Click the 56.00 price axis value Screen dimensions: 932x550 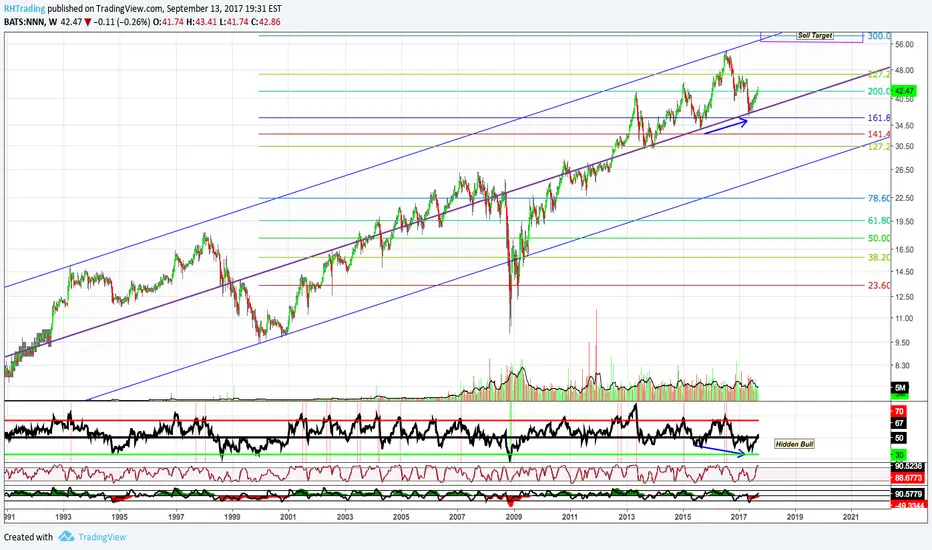tap(904, 45)
